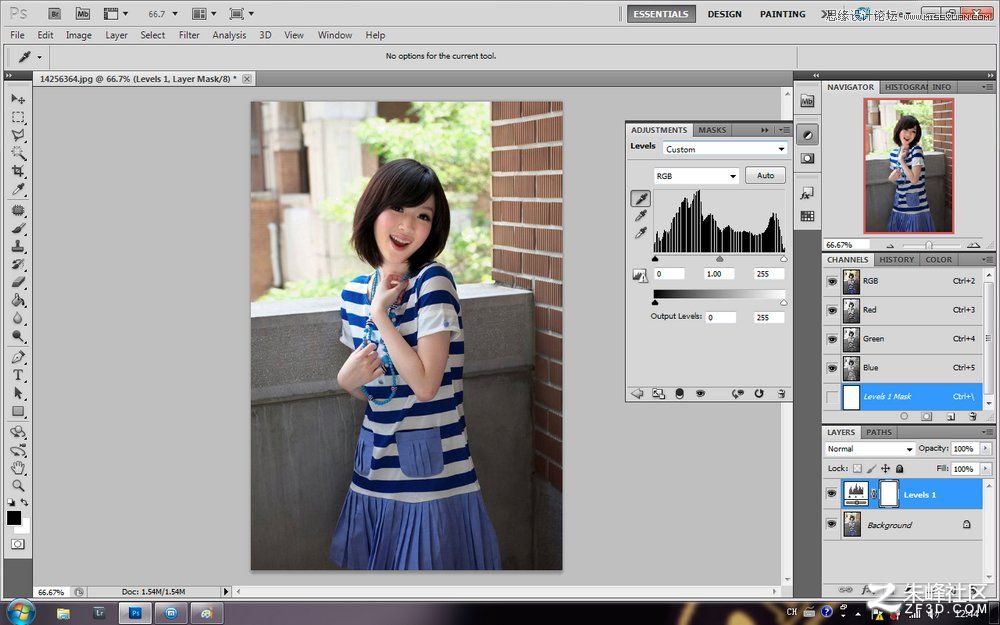The image size is (1000, 625).
Task: Select the Path Selection tool
Action: [x=18, y=393]
